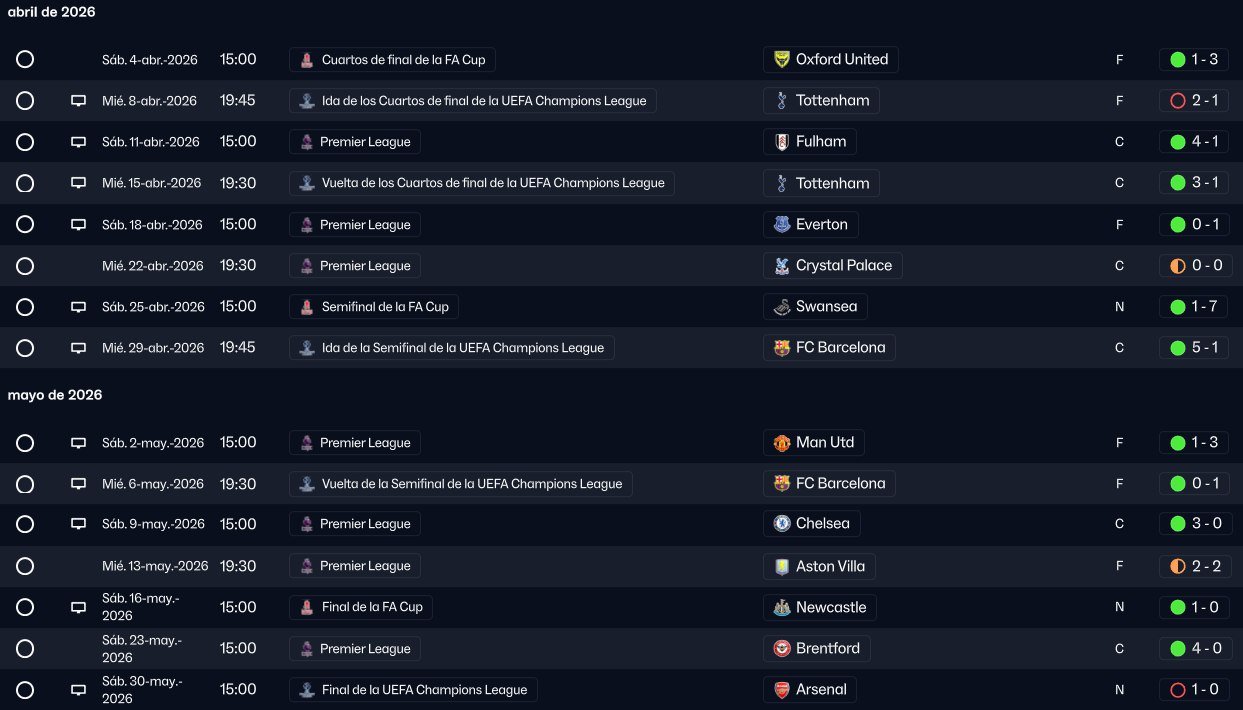This screenshot has width=1243, height=710.
Task: Click the red loss indicator on Arsenal result
Action: point(1178,690)
